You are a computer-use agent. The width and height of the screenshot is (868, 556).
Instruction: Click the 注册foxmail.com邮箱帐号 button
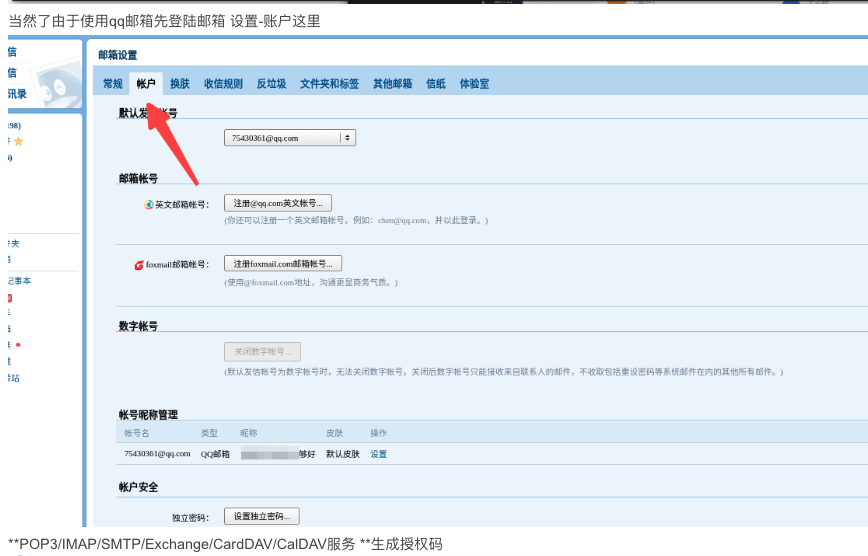tap(283, 264)
